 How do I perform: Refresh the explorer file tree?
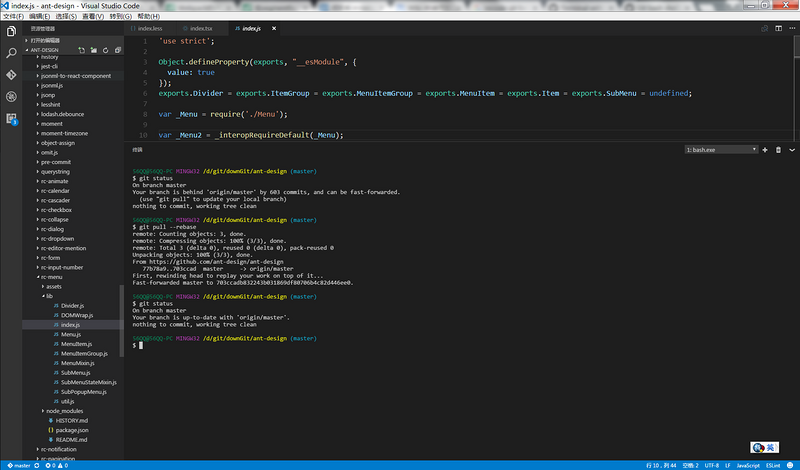pos(106,50)
